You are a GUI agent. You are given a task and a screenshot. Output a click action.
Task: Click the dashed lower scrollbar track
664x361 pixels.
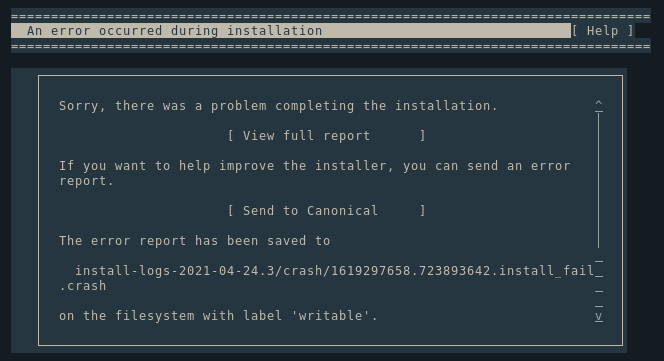(x=598, y=284)
